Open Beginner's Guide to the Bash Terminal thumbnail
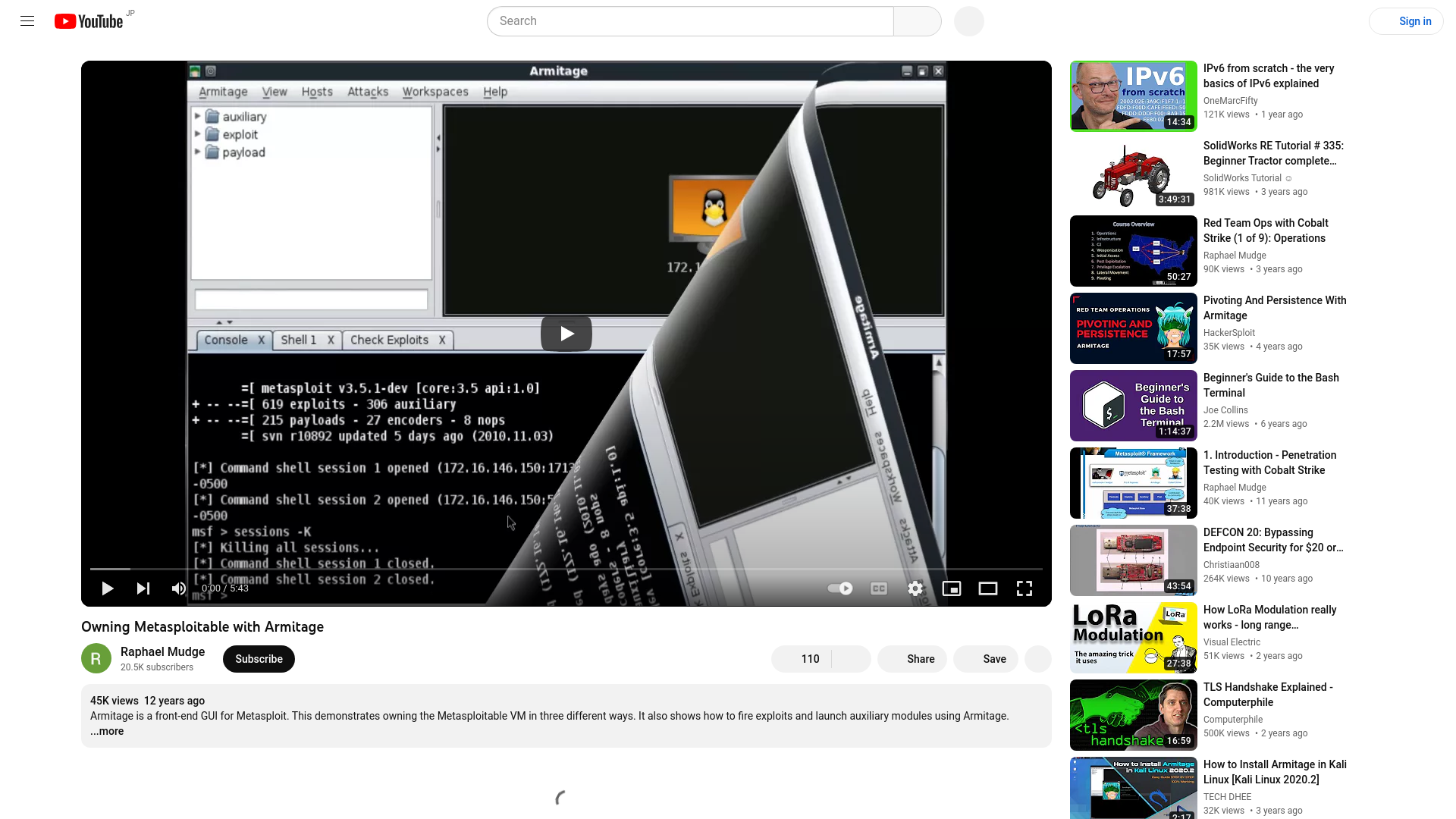Image resolution: width=1456 pixels, height=819 pixels. click(x=1134, y=406)
